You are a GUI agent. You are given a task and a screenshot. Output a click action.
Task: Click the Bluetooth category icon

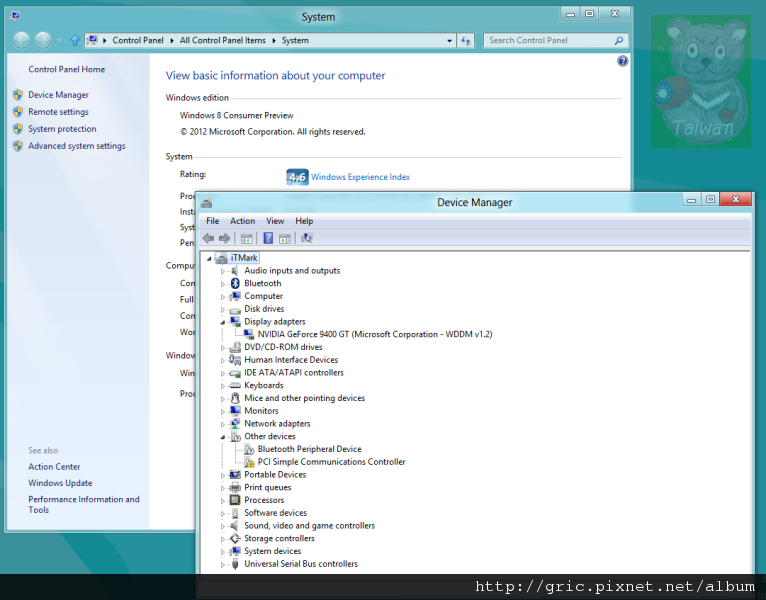235,283
